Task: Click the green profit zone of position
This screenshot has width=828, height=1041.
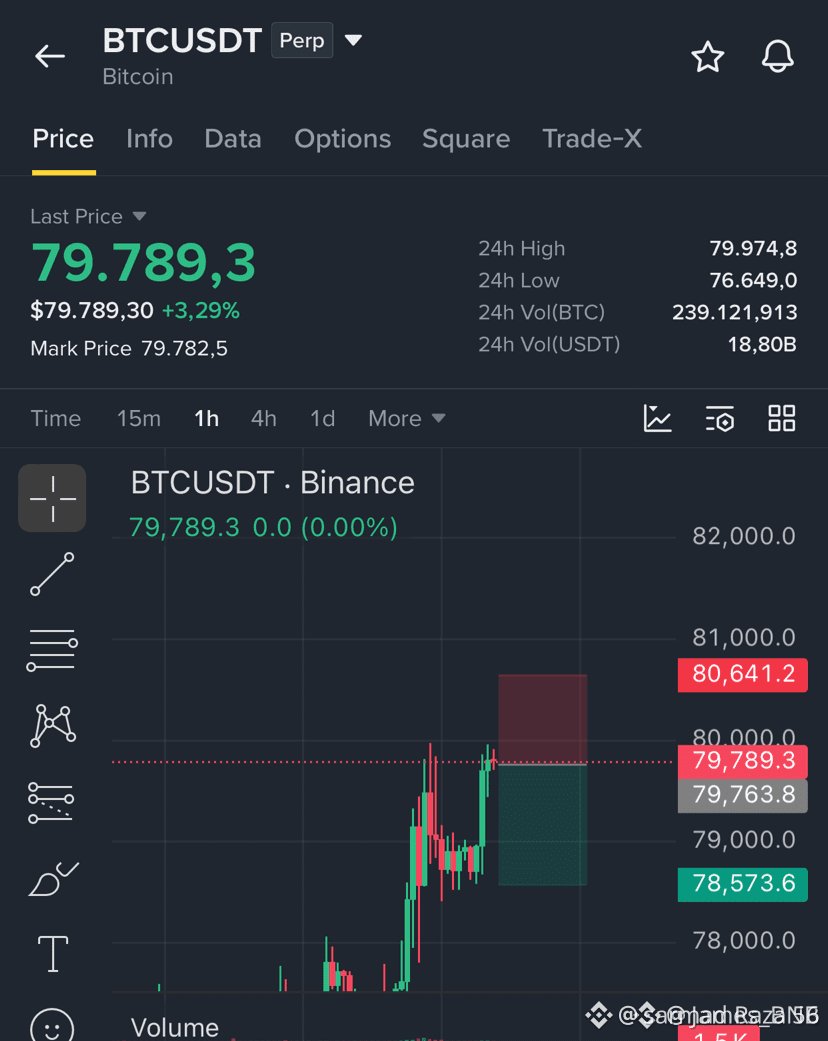Action: point(542,825)
